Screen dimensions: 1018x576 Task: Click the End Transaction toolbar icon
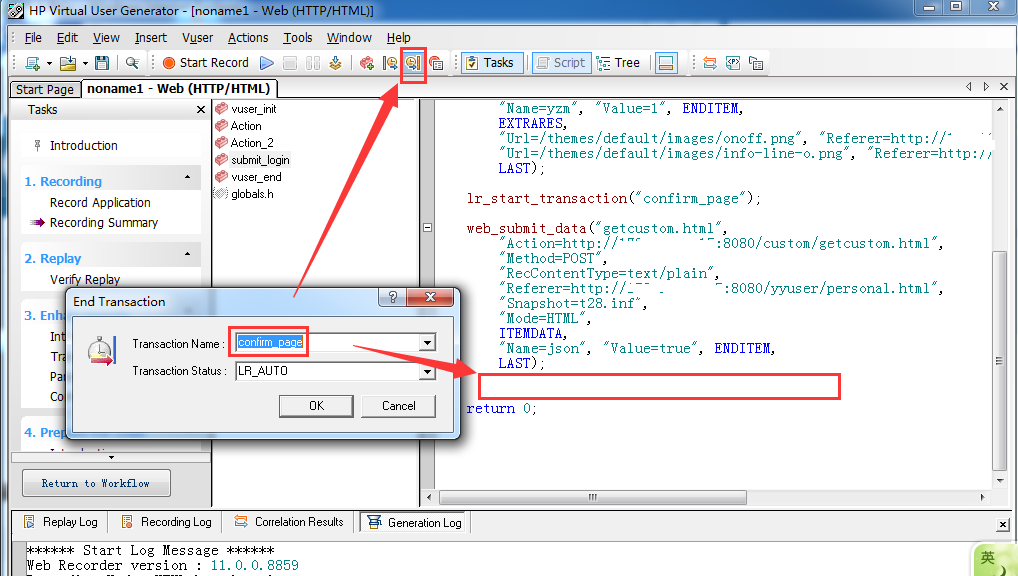point(413,63)
